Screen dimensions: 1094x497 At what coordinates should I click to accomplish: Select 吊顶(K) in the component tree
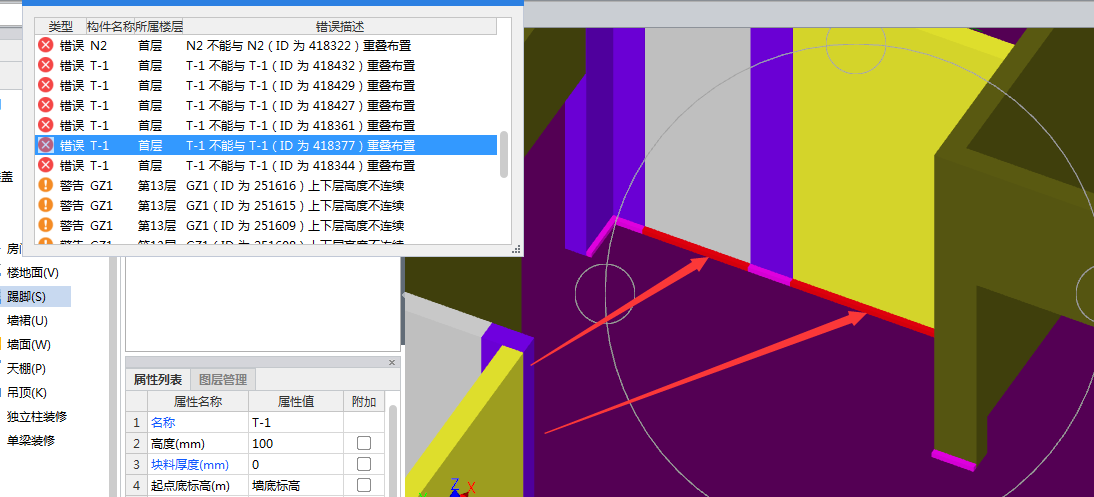(x=27, y=392)
